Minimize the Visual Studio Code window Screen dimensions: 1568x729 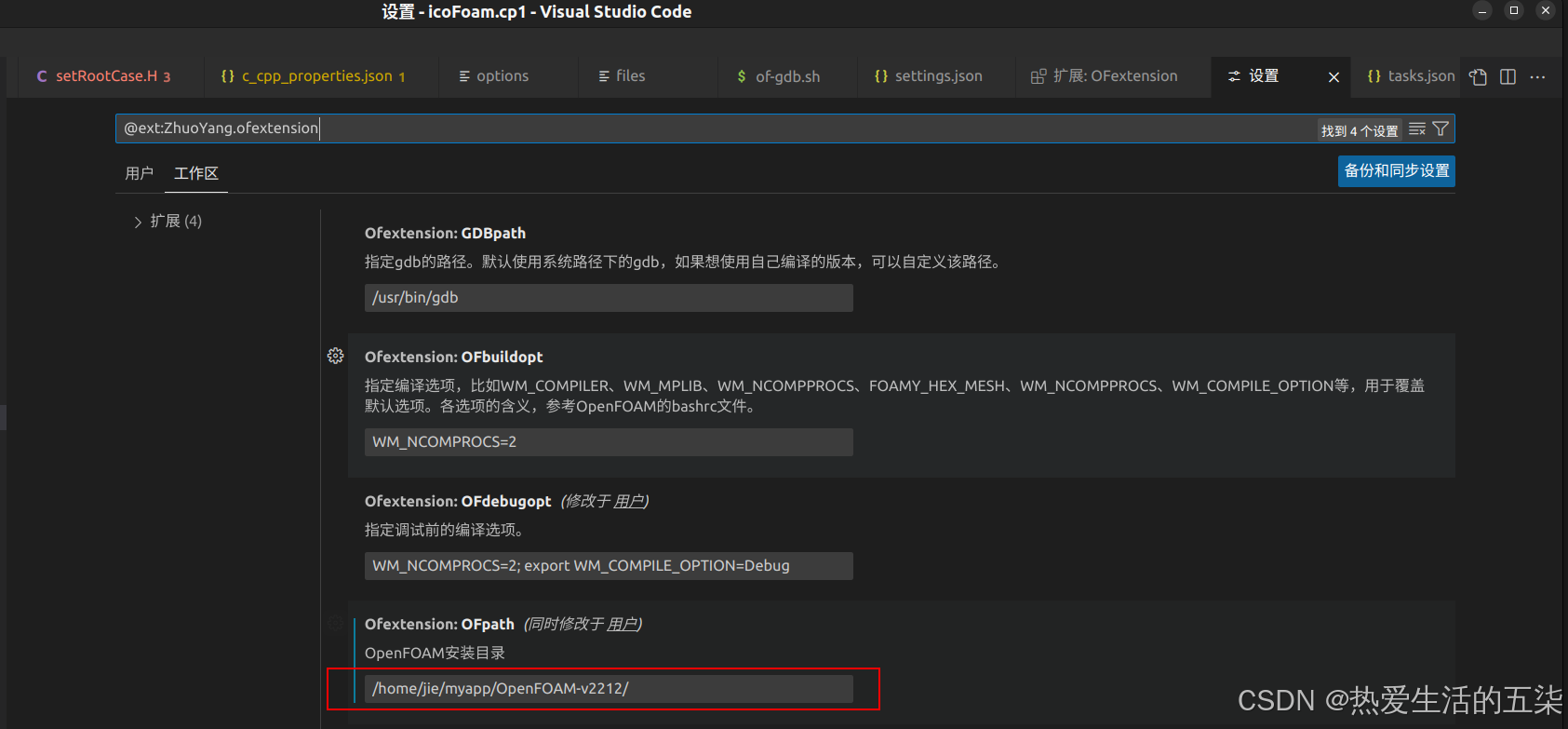click(x=1482, y=11)
